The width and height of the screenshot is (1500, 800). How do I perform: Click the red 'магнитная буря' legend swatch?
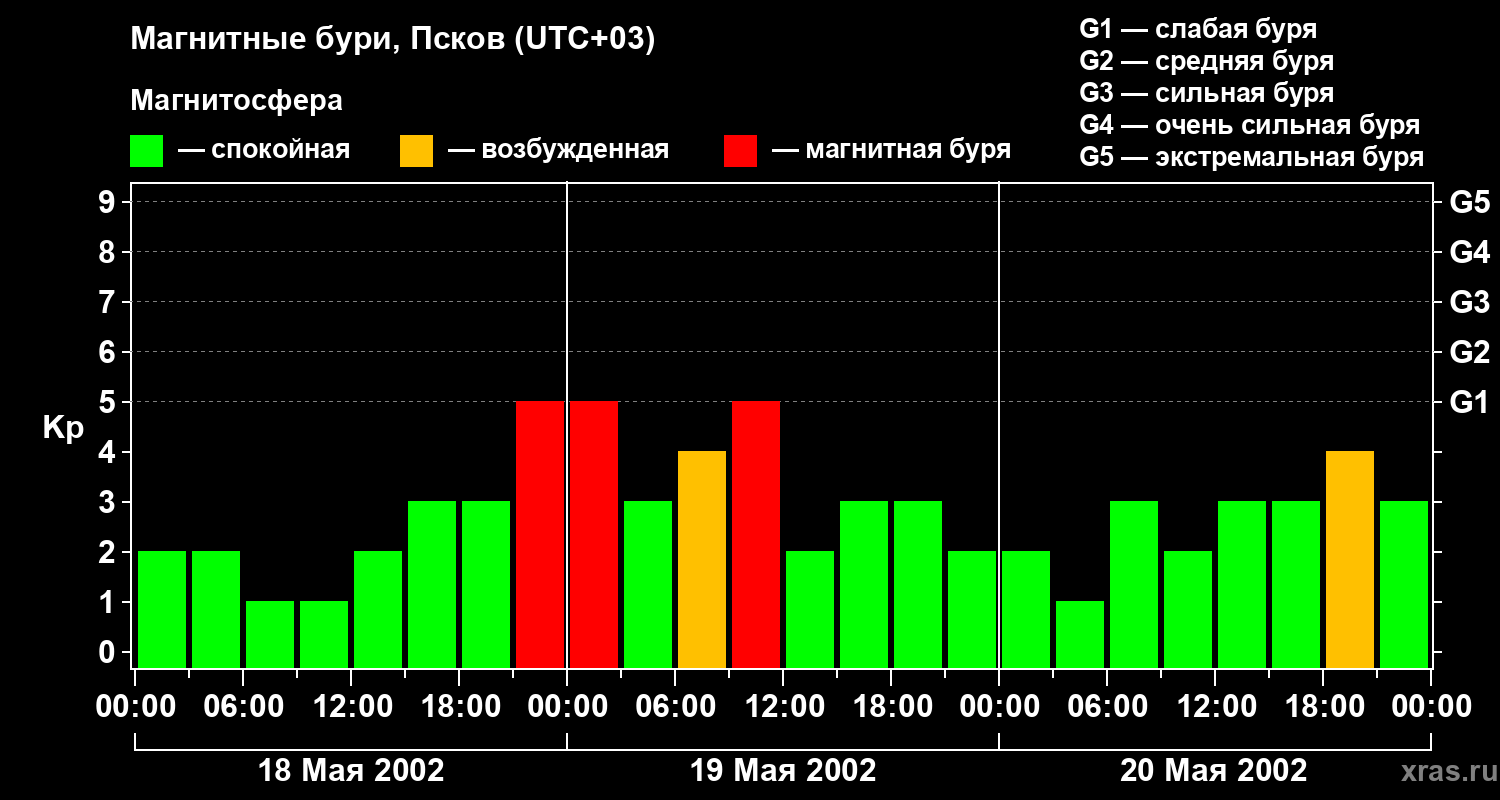[740, 151]
